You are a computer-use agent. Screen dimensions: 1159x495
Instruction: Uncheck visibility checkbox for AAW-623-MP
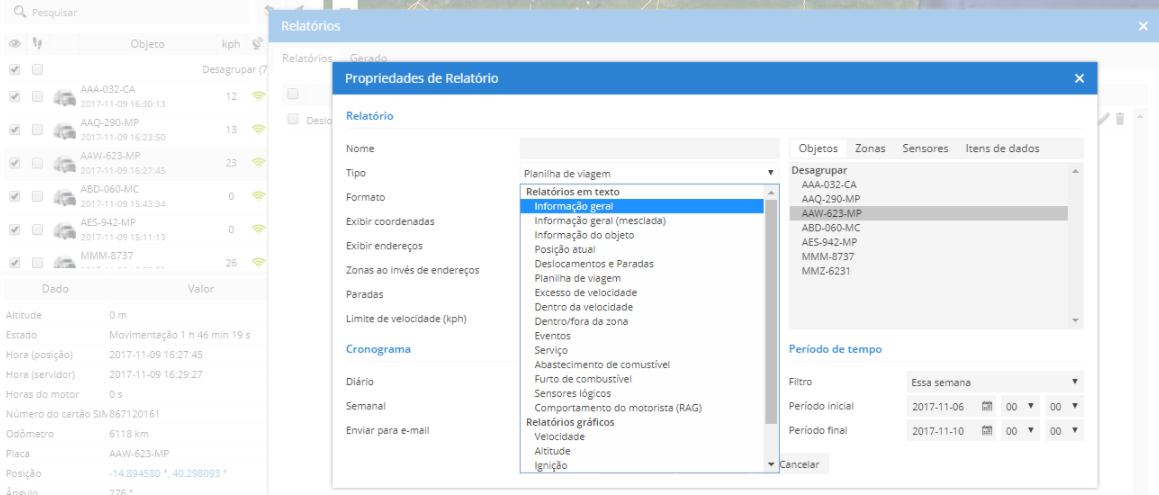click(14, 163)
